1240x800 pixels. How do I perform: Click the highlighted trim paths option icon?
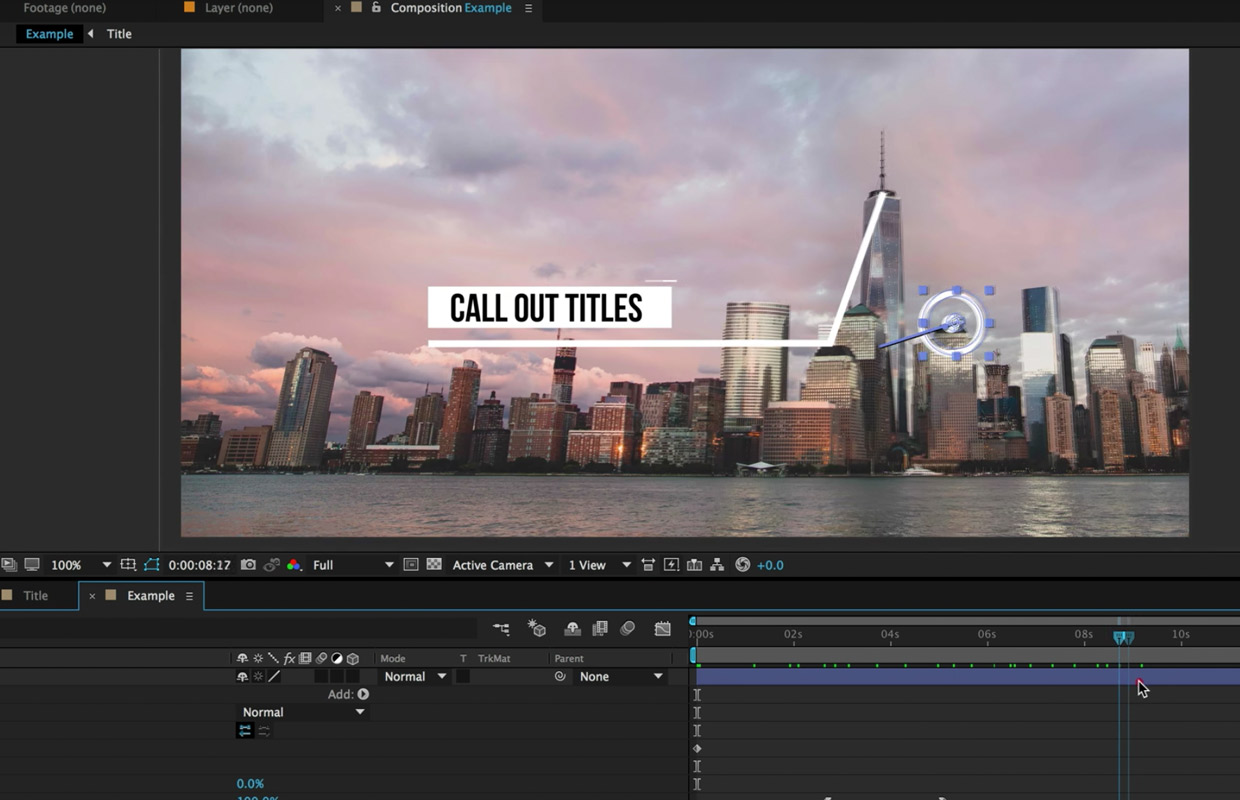(x=245, y=731)
